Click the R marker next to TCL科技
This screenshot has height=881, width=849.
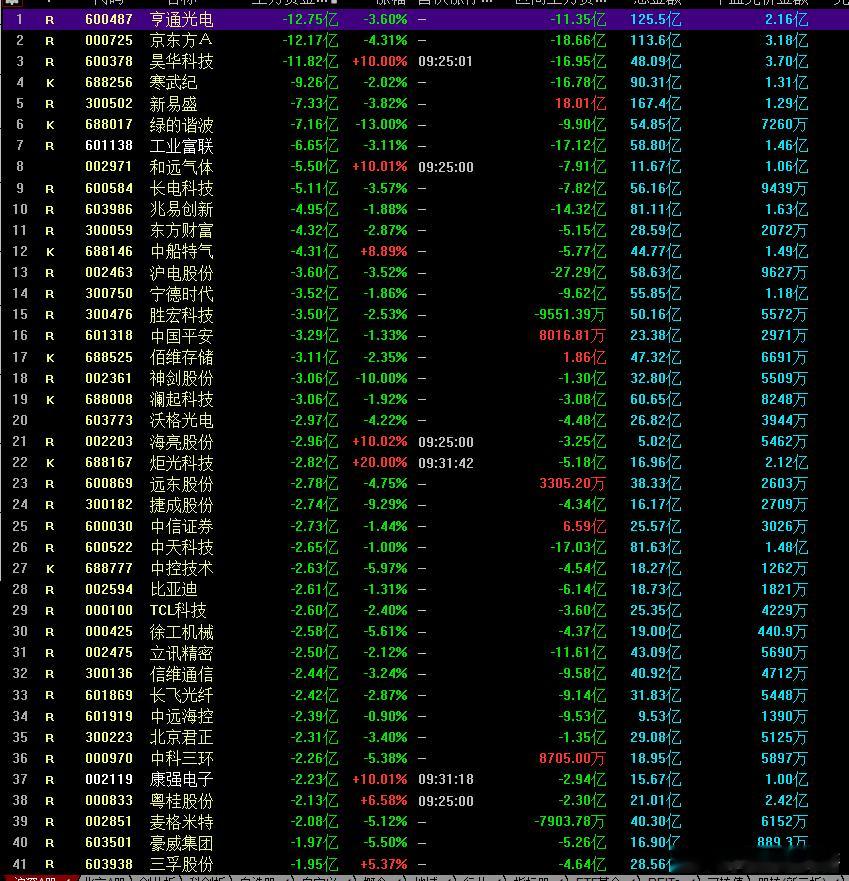point(49,611)
